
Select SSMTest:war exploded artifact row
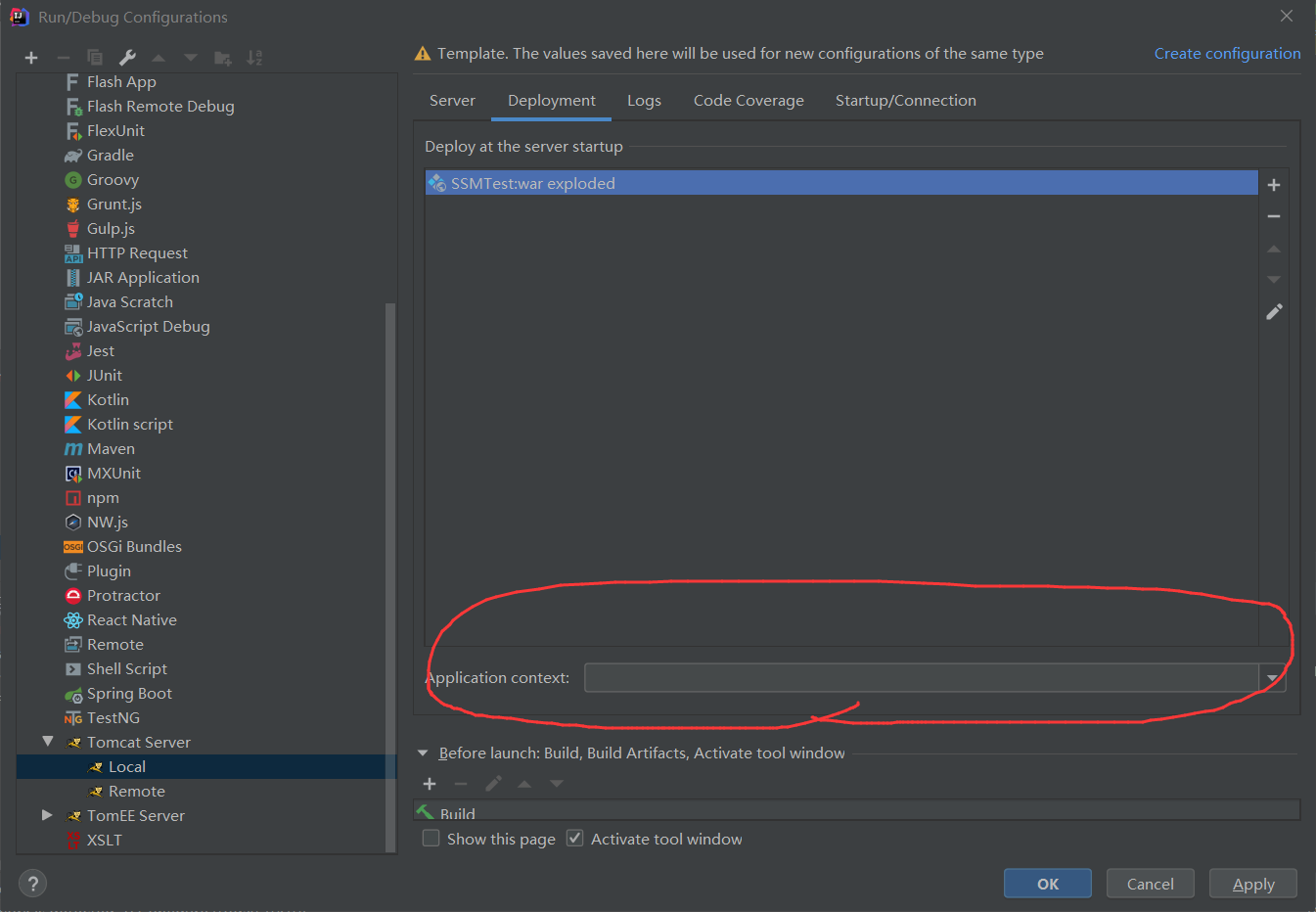841,183
